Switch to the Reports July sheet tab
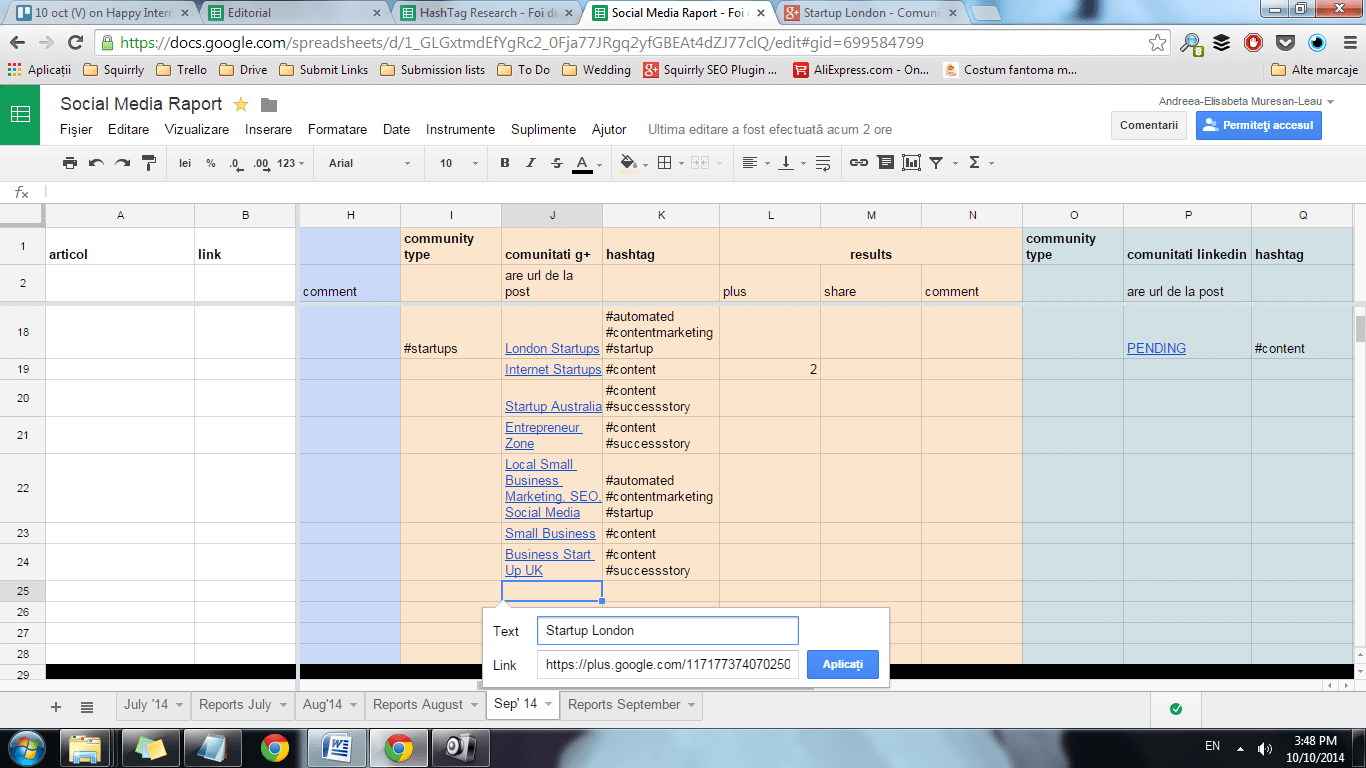The width and height of the screenshot is (1366, 768). pyautogui.click(x=235, y=705)
